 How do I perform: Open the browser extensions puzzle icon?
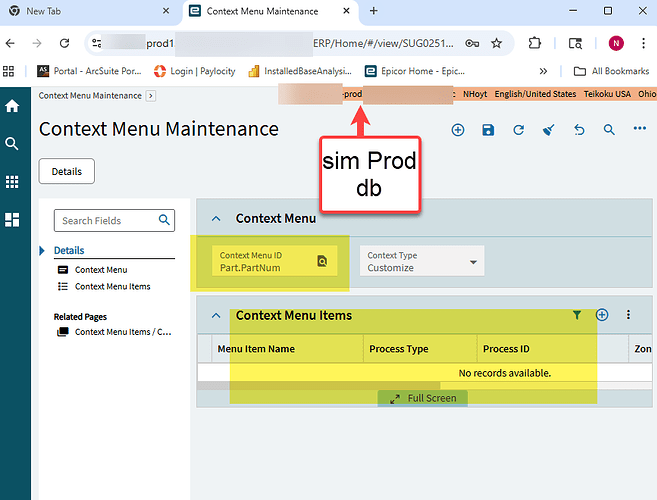(x=535, y=43)
